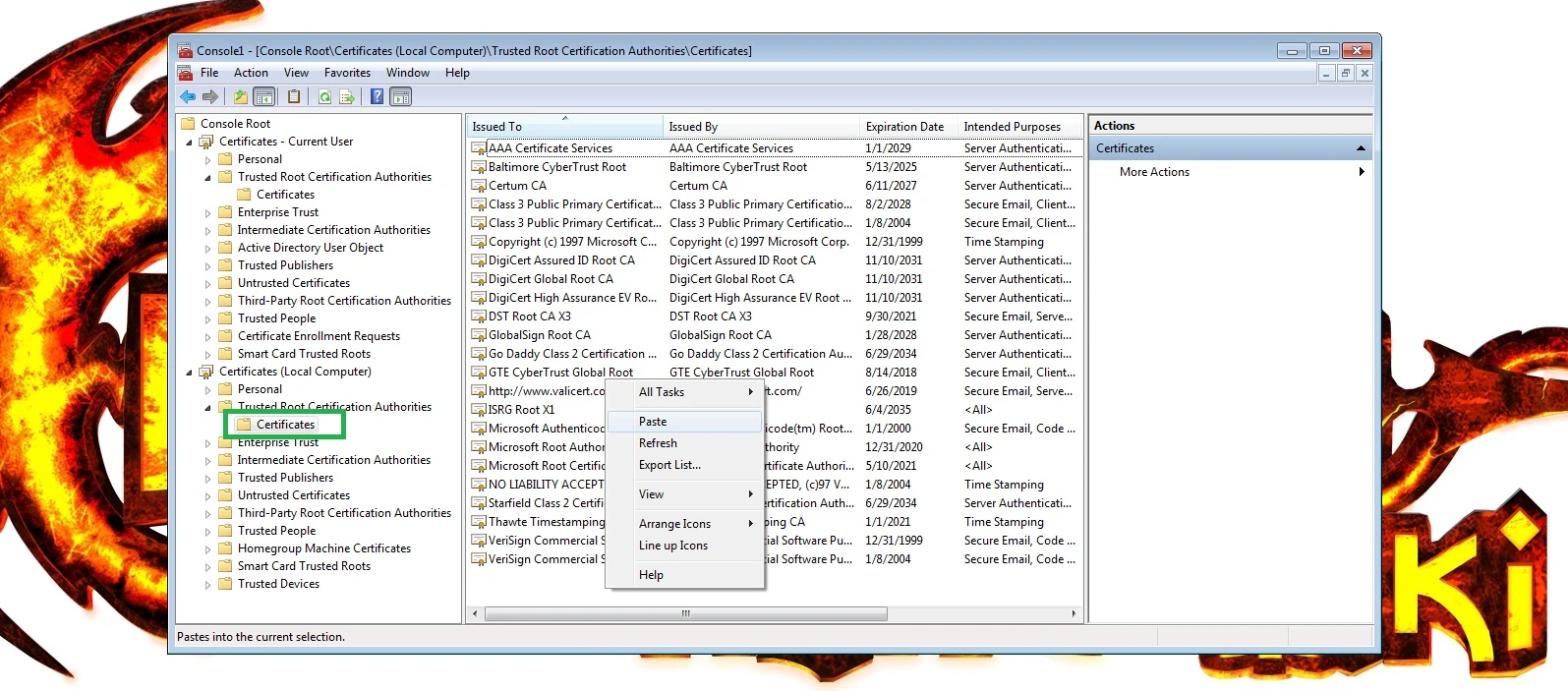Click the ISRG Root X1 certificate icon
Screen dimensions: 1568x691
pos(479,410)
